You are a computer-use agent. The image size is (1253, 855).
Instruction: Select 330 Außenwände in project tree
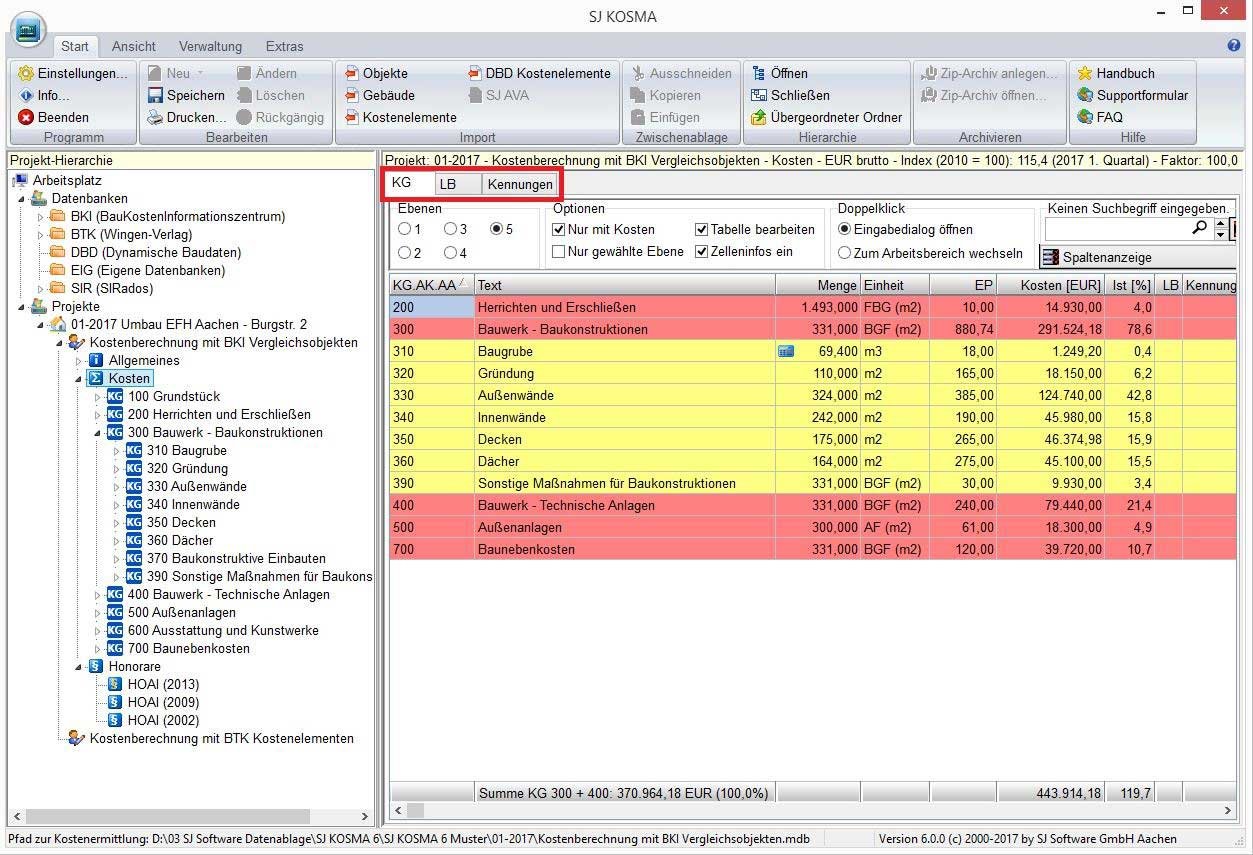point(196,486)
